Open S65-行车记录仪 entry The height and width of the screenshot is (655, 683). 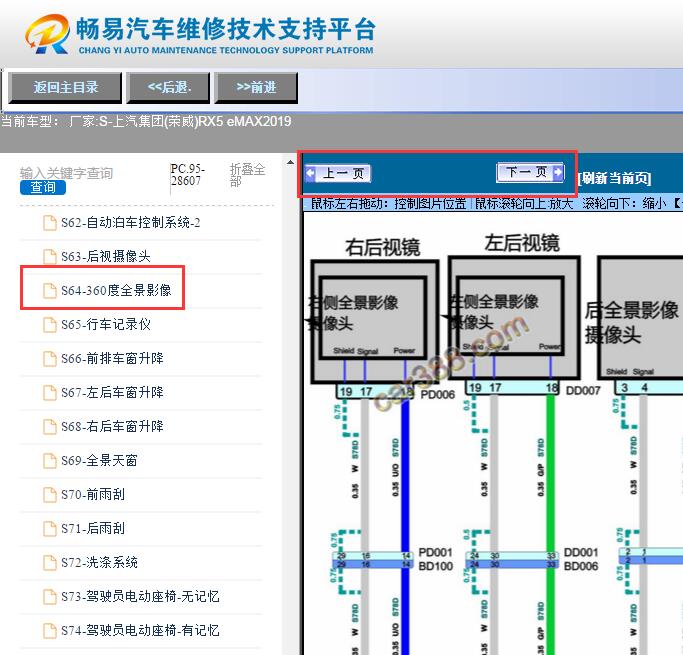(x=106, y=324)
